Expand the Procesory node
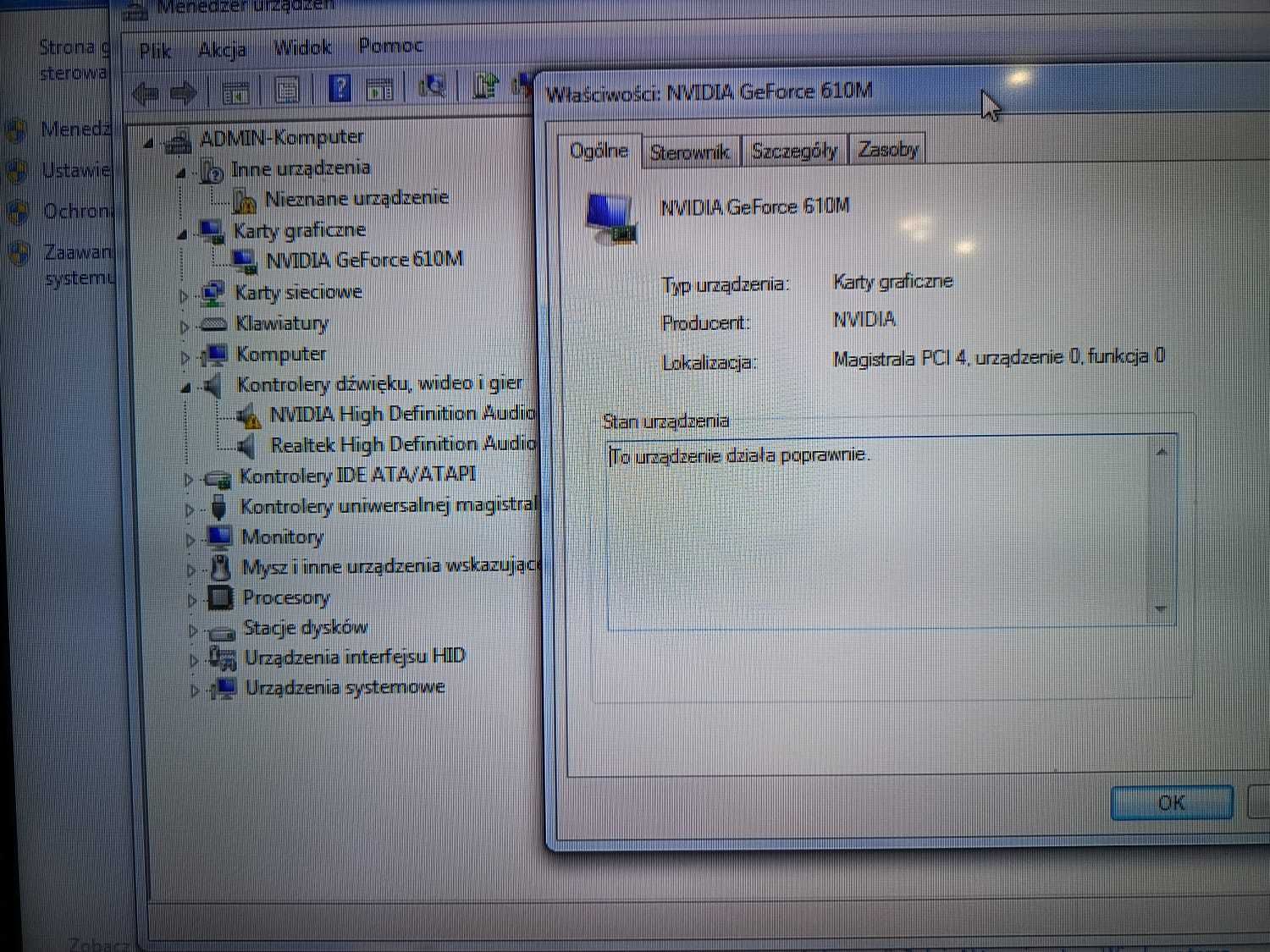 pos(192,601)
